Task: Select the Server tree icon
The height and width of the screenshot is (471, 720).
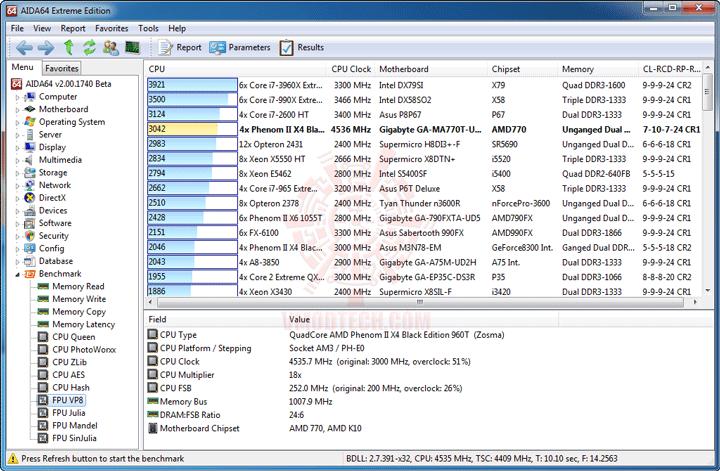Action: [x=30, y=135]
